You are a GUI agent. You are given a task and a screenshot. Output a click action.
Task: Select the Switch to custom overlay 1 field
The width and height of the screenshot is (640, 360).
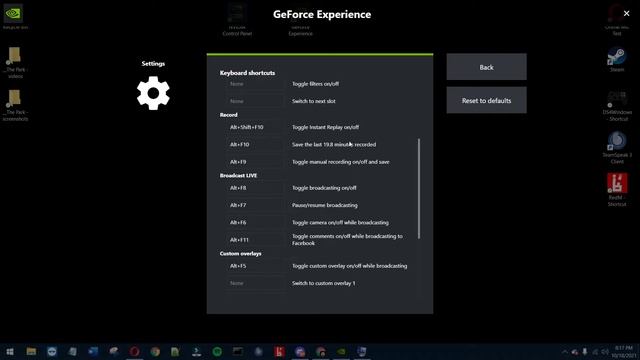254,283
